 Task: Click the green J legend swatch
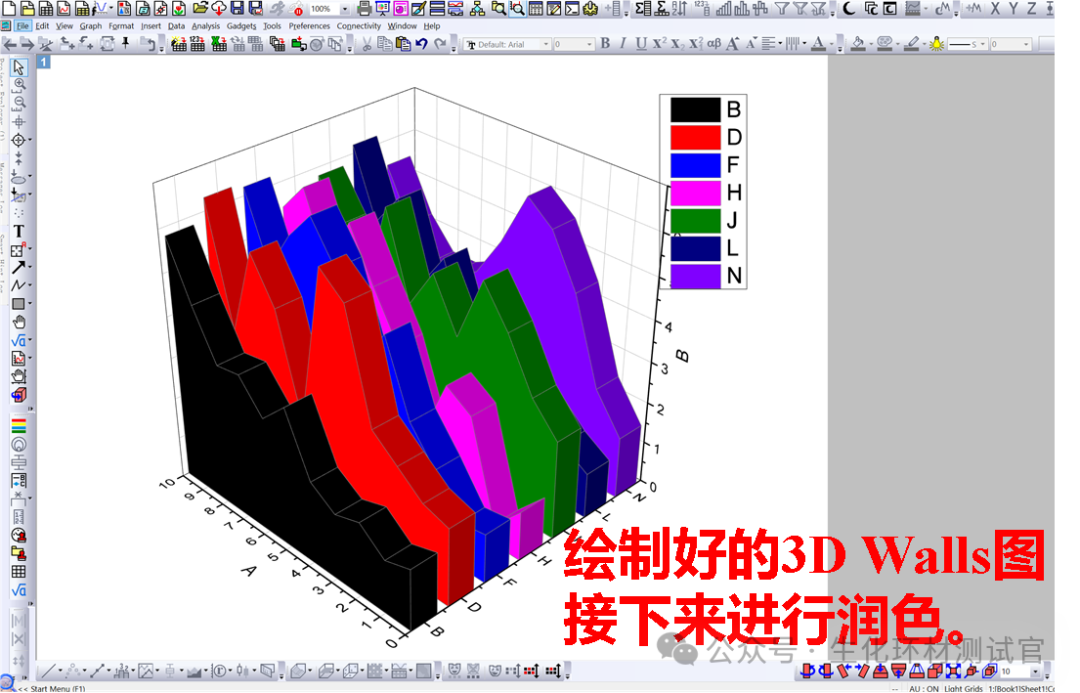696,220
